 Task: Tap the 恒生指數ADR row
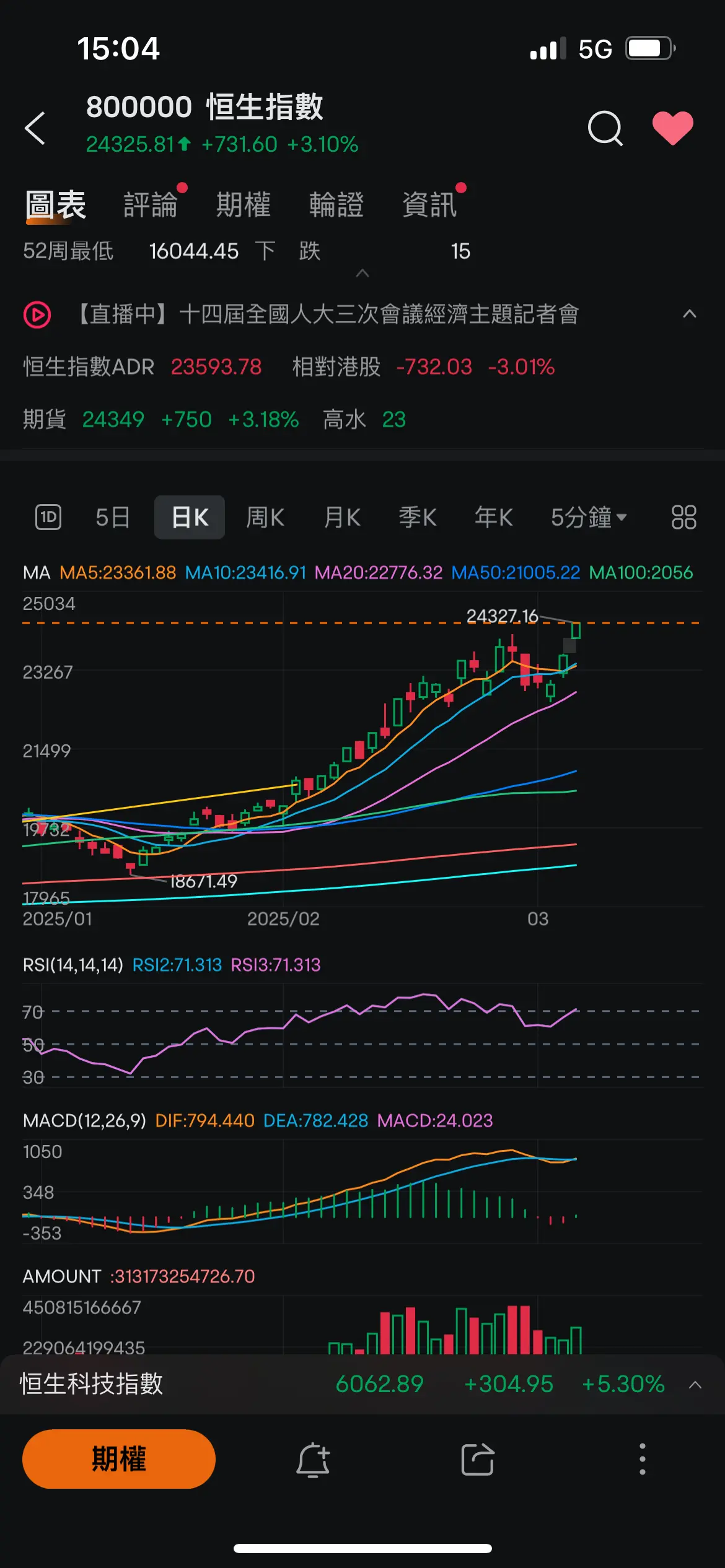289,367
